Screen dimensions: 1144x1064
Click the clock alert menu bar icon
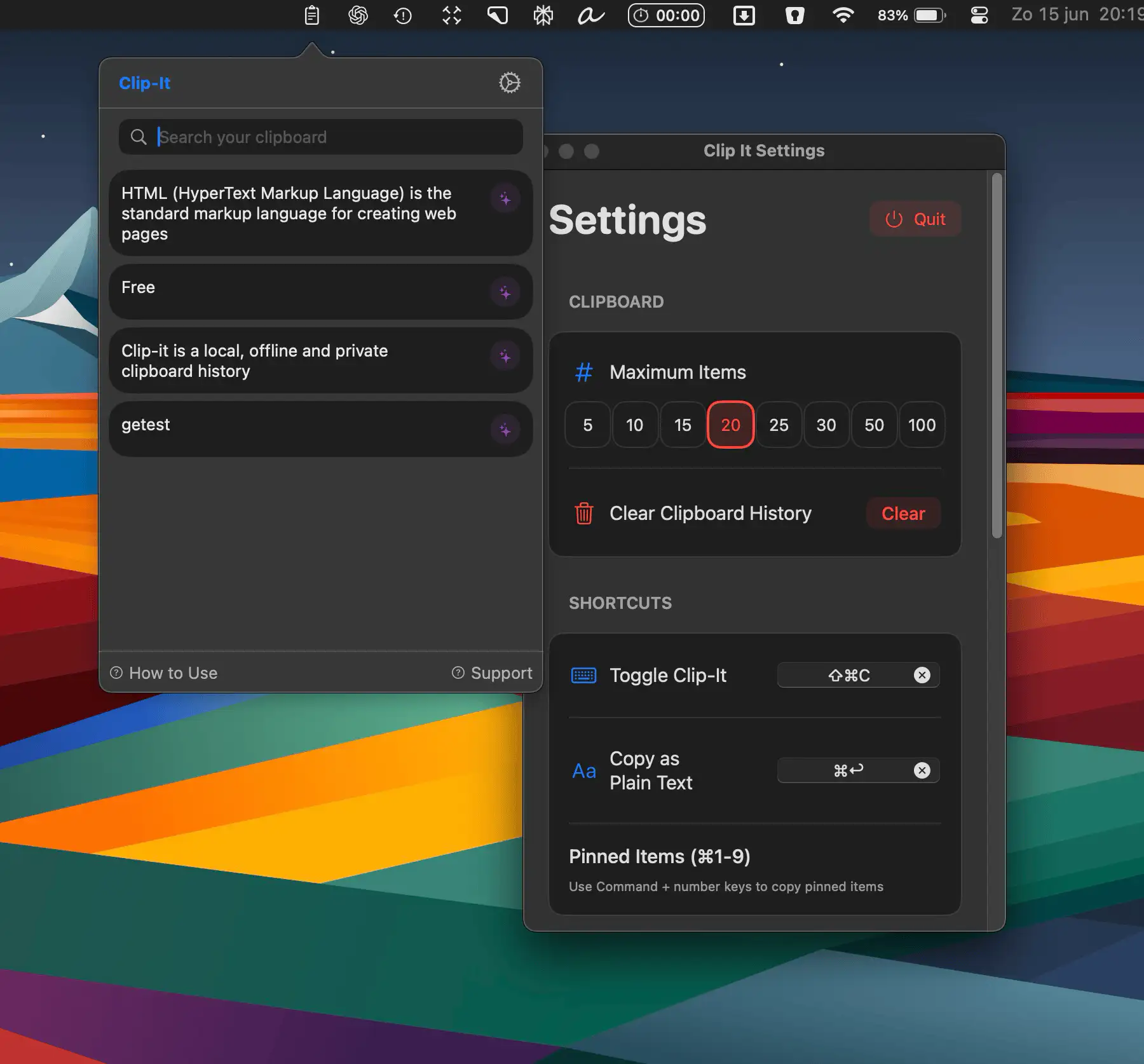click(403, 15)
